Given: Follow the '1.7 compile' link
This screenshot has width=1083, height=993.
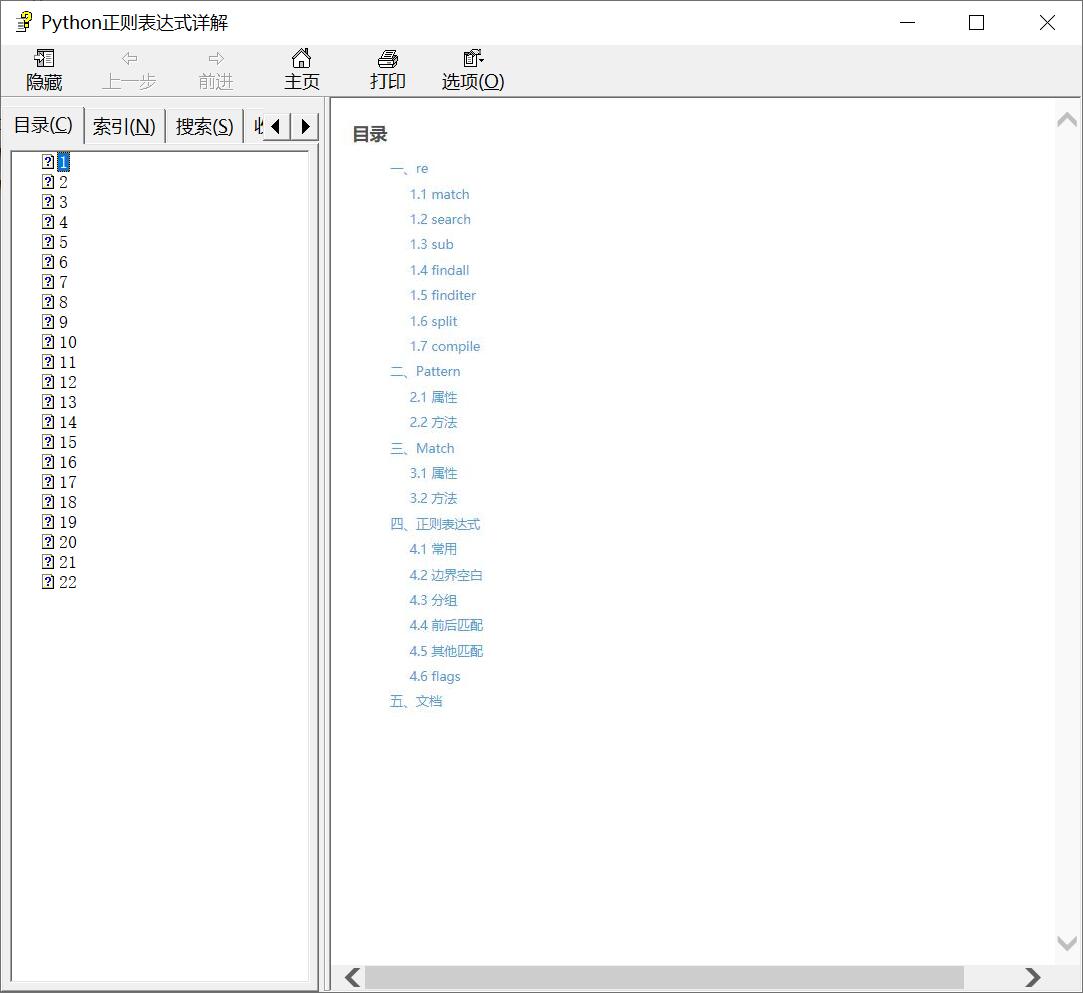Looking at the screenshot, I should (444, 346).
